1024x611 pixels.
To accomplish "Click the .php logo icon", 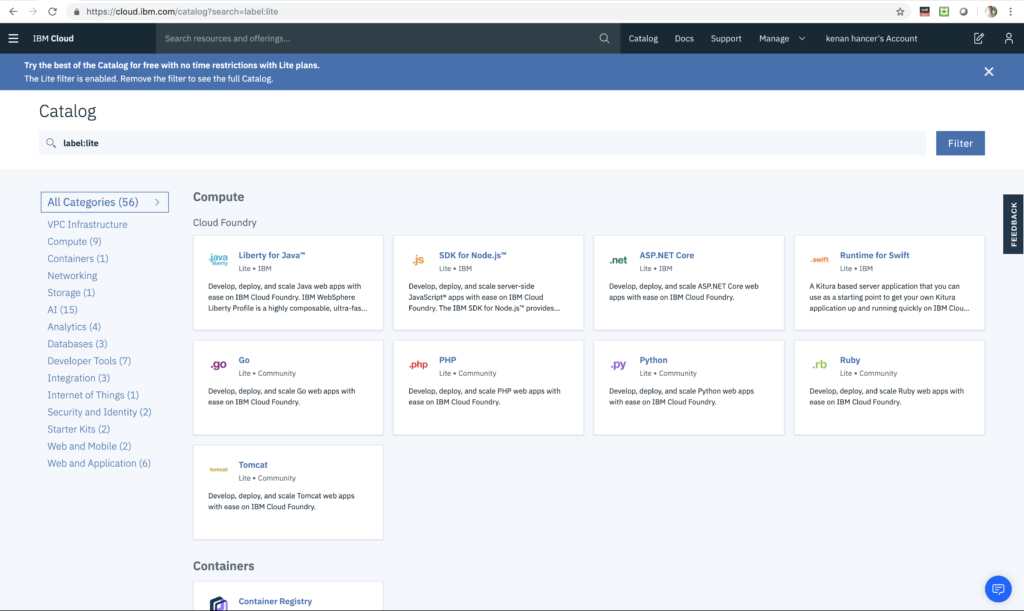I will [418, 364].
